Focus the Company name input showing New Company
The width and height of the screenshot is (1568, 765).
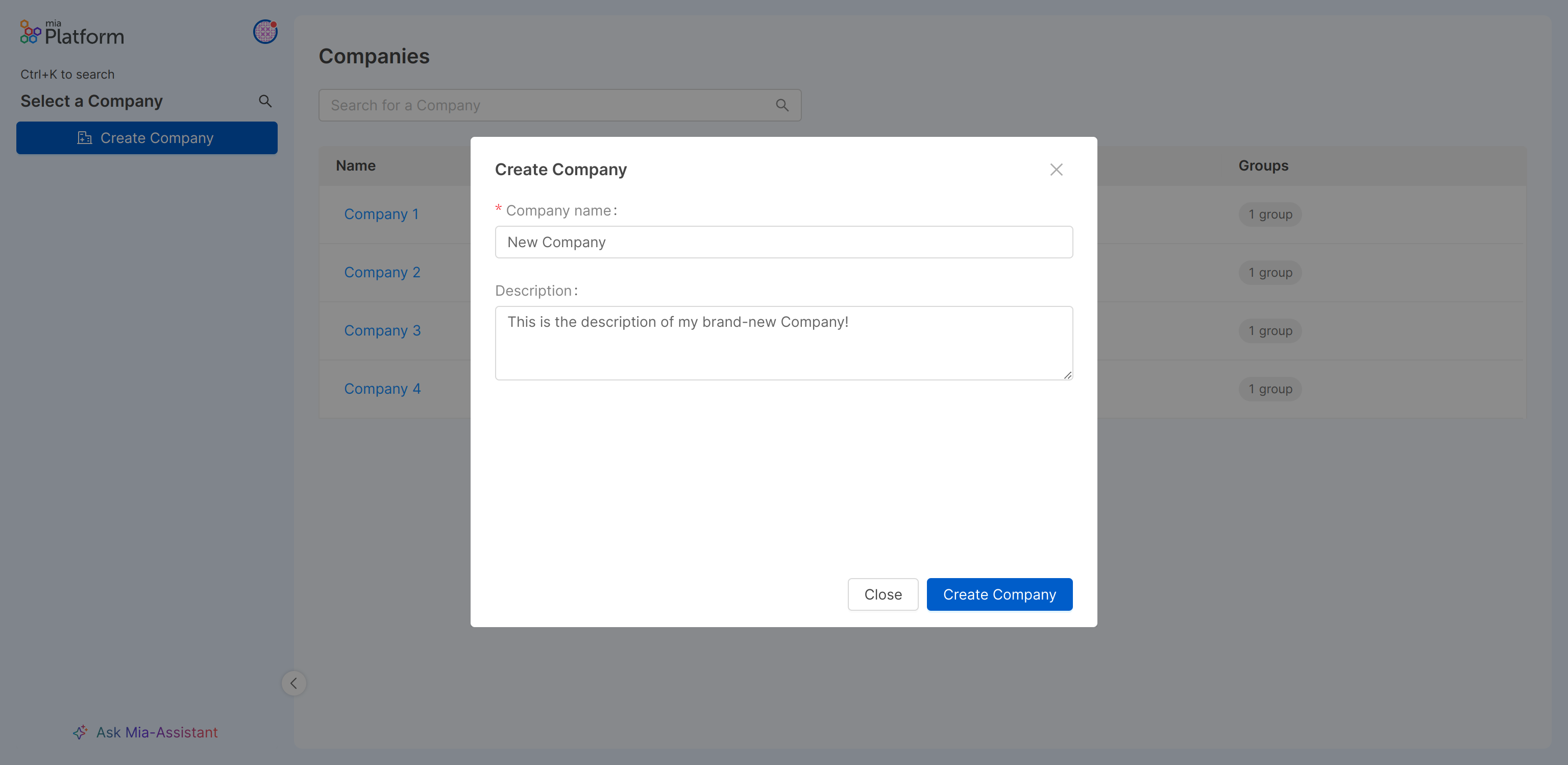tap(783, 242)
